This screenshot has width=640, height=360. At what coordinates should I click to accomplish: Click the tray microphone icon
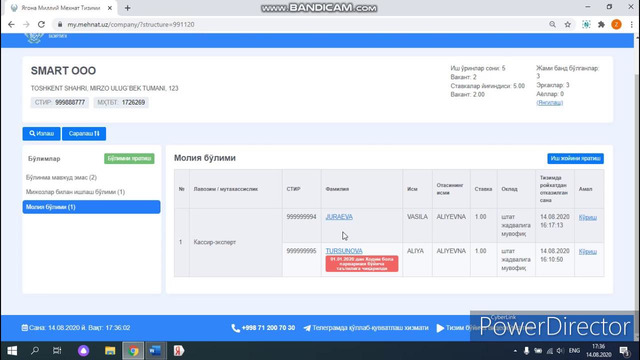527,351
